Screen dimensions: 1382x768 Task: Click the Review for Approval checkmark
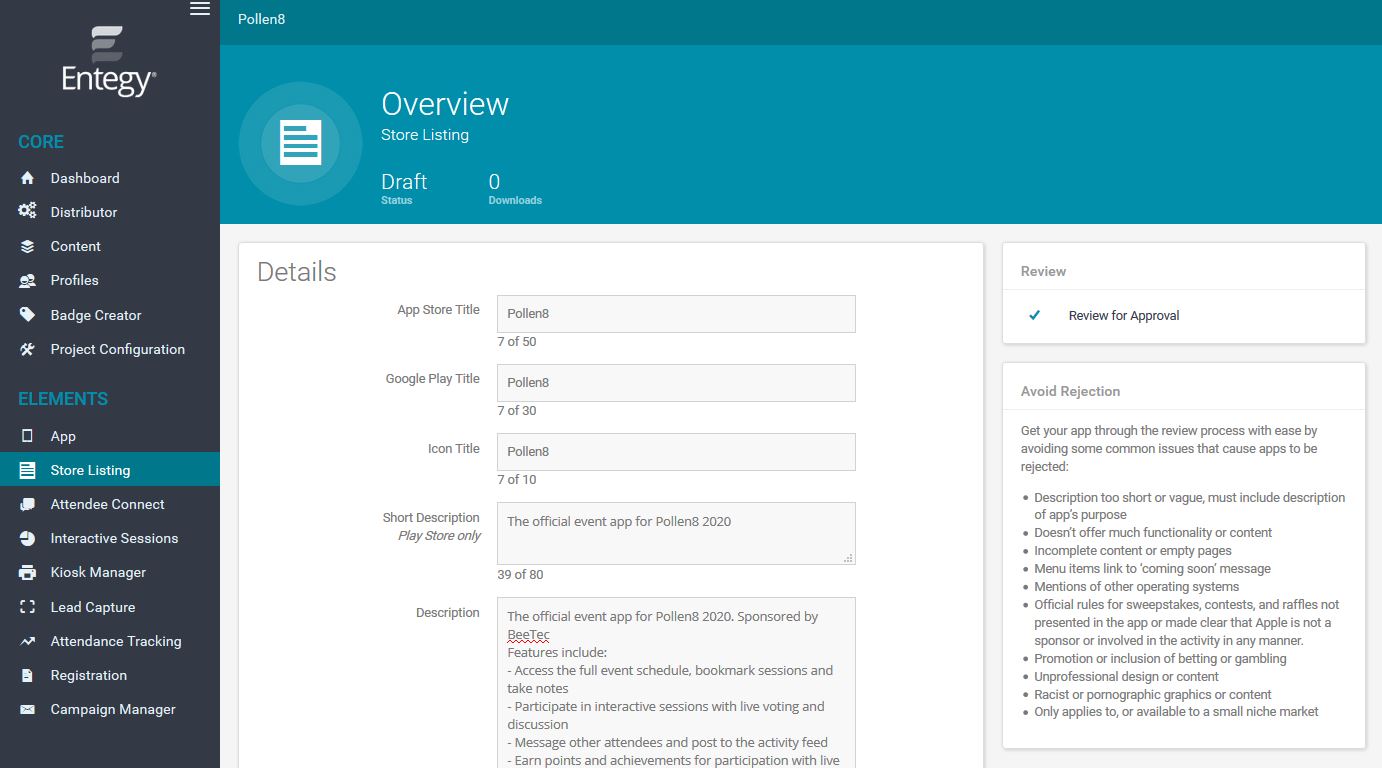click(1035, 315)
